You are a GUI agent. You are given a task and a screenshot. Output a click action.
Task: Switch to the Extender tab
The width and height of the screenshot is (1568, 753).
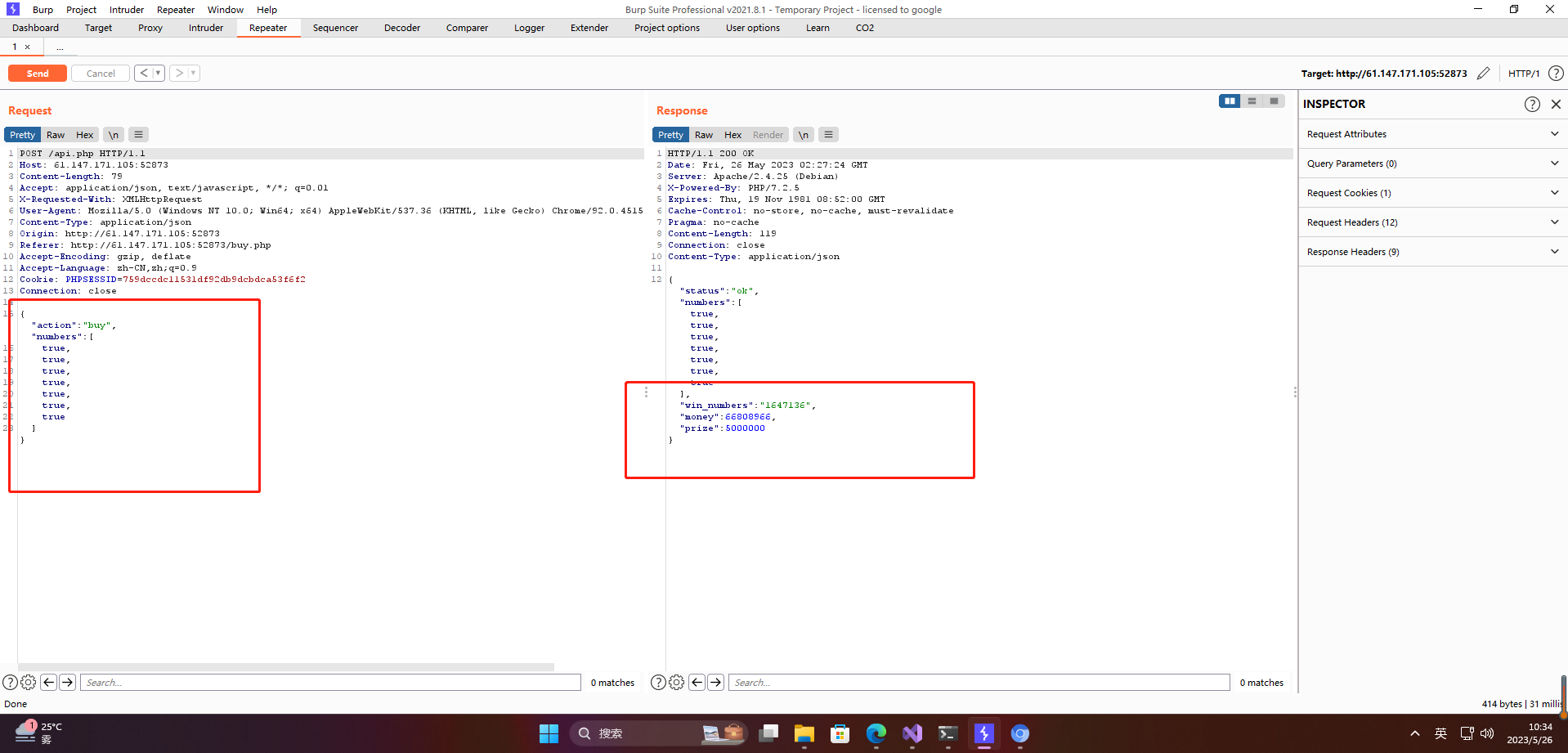tap(589, 28)
